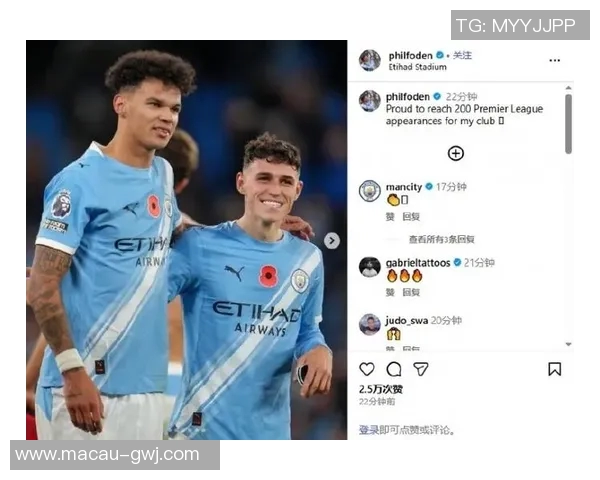This screenshot has width=600, height=480.
Task: Reply to gabrieltattoos comment via 回复
Action: tap(411, 293)
